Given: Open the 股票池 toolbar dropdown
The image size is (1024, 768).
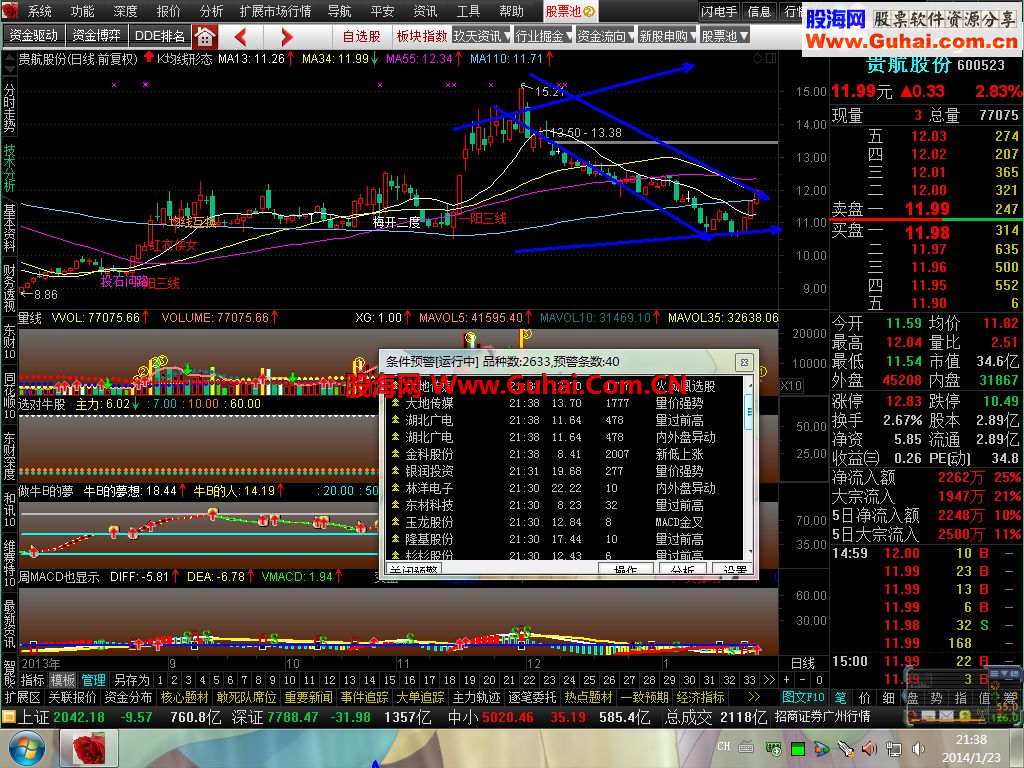Looking at the screenshot, I should pos(724,37).
